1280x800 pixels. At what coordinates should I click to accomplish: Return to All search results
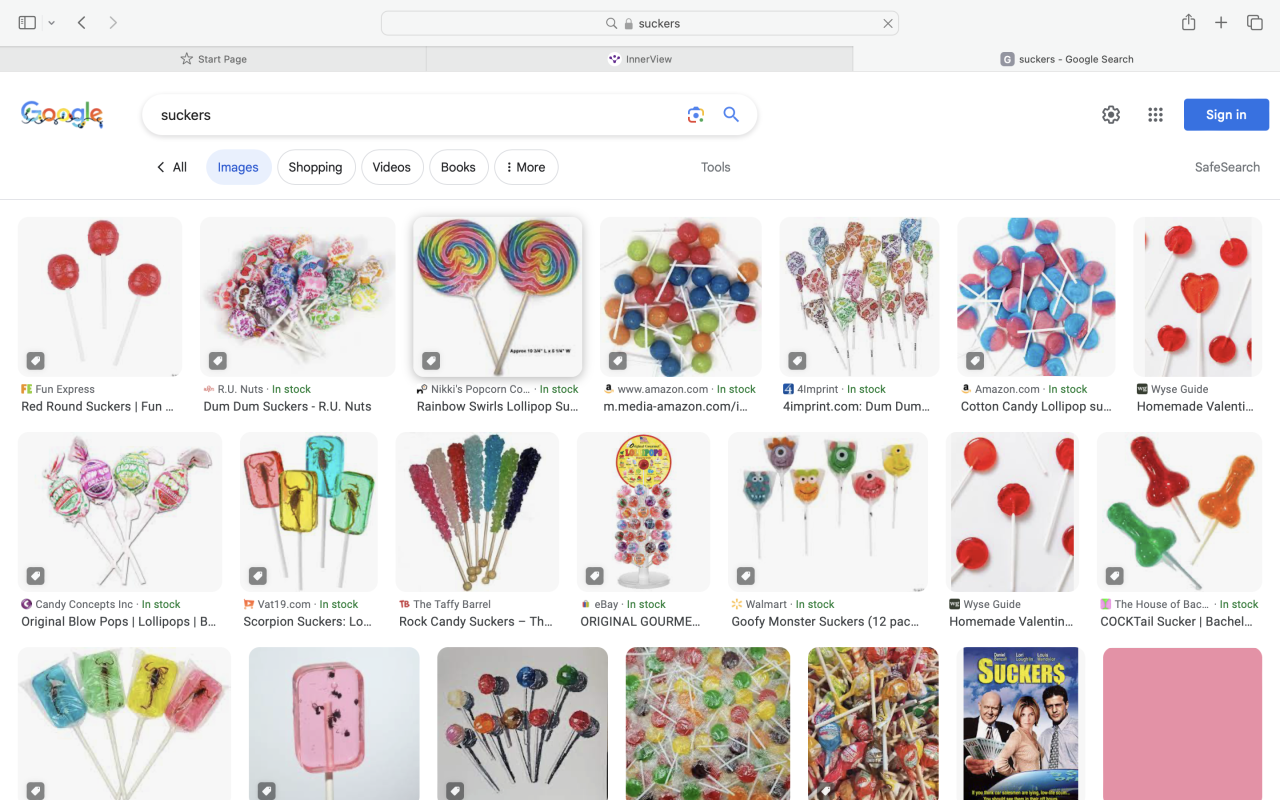(172, 168)
